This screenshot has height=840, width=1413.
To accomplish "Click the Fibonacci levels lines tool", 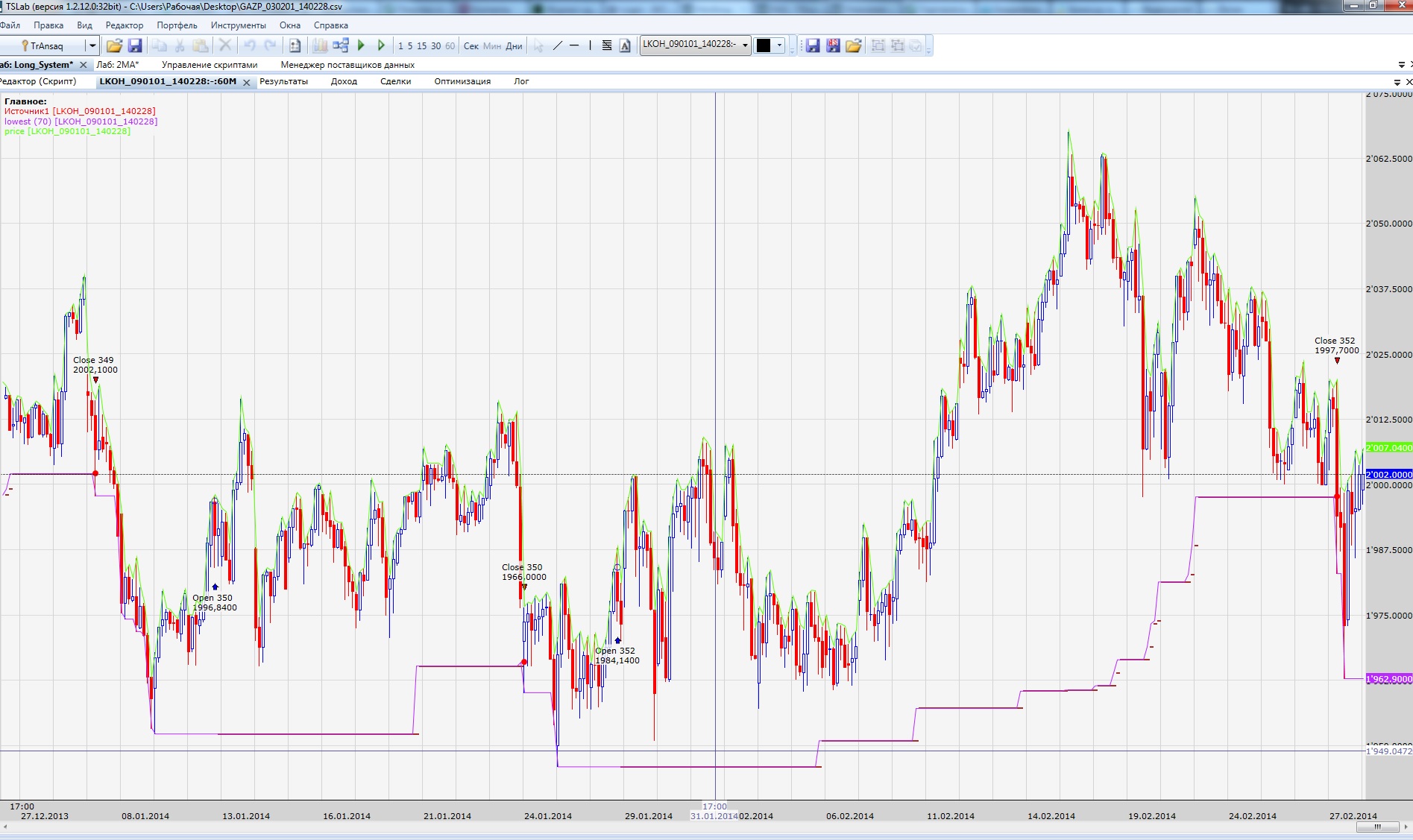I will pos(607,45).
